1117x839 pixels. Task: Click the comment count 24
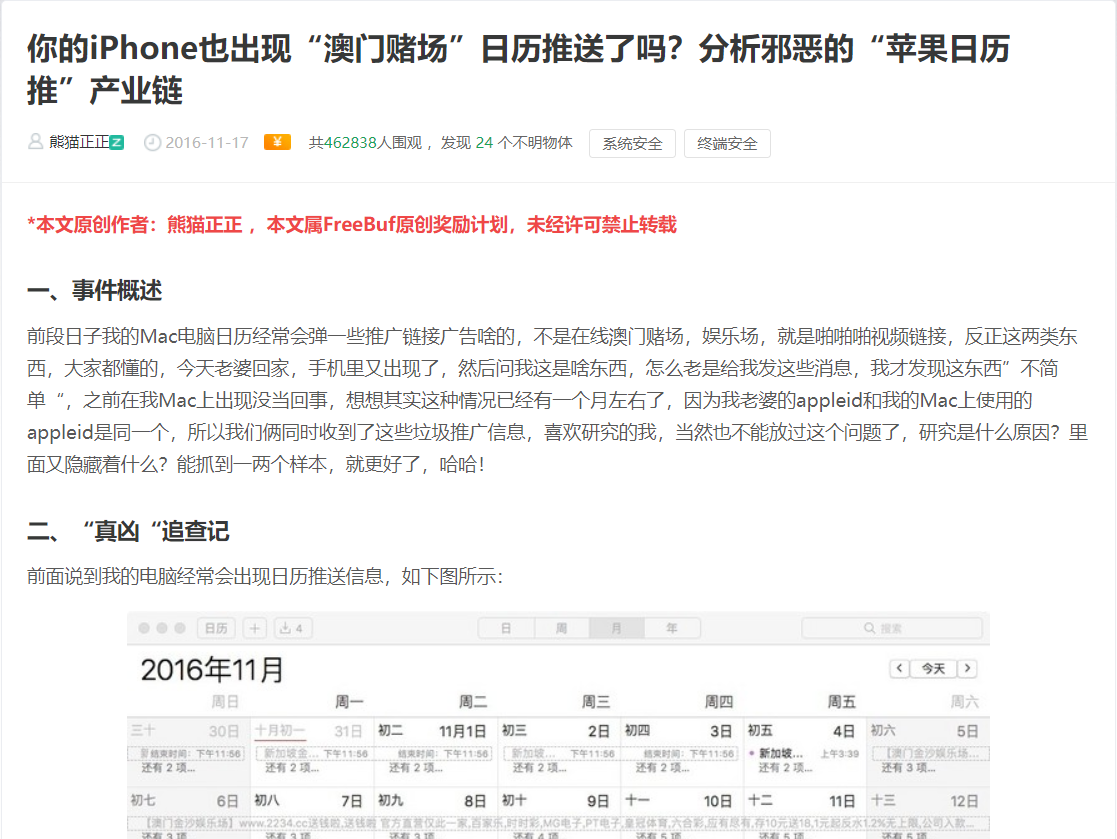point(484,142)
